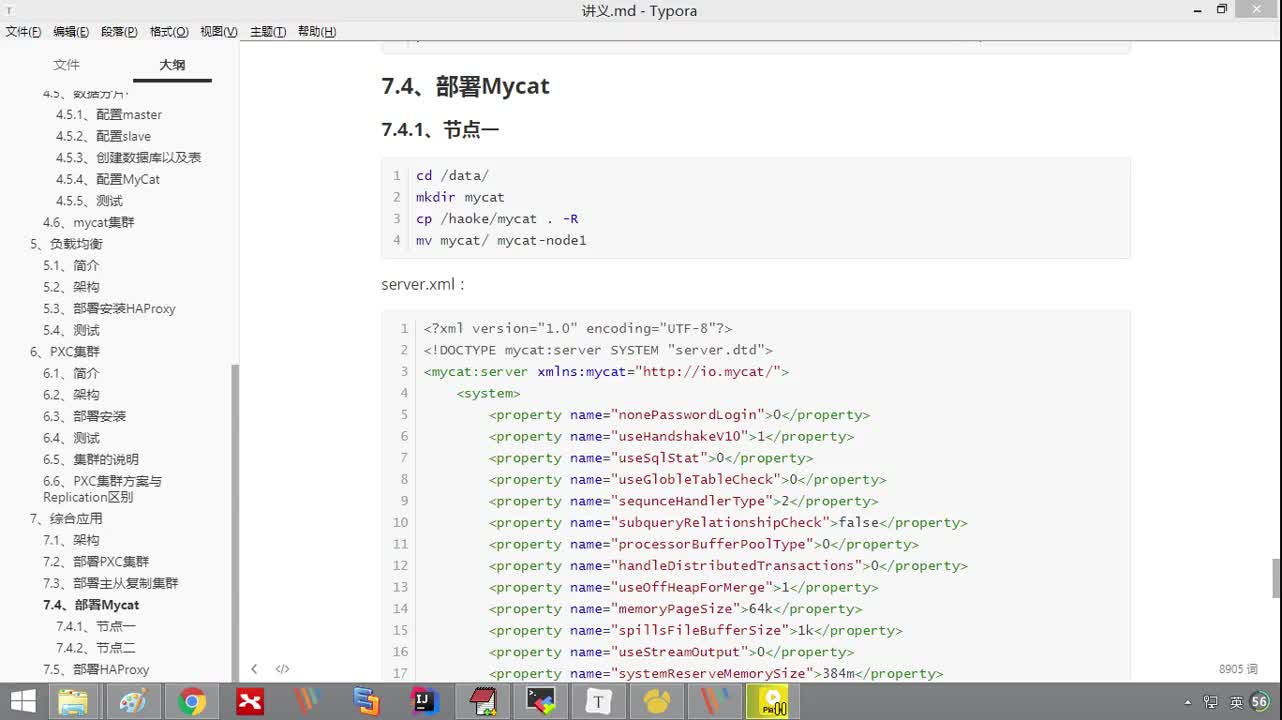Open the 文件(F) menu

(x=24, y=32)
